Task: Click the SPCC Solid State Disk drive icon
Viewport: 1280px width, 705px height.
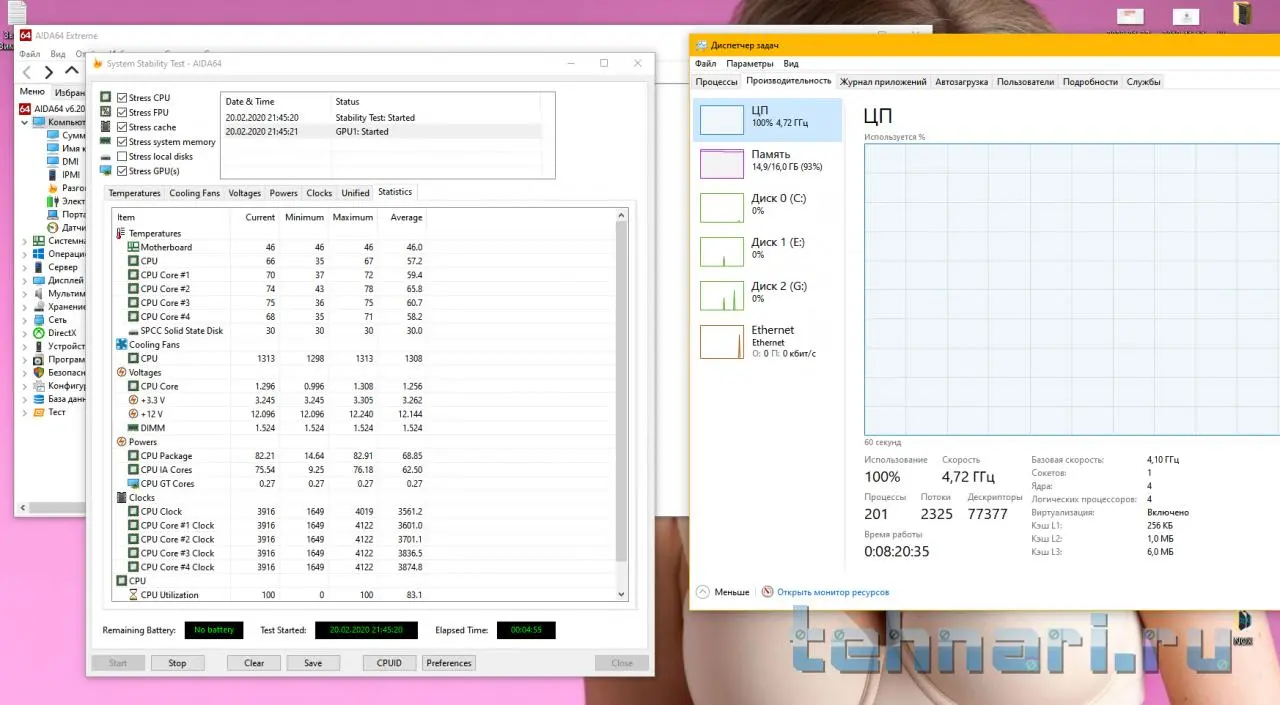Action: click(133, 331)
